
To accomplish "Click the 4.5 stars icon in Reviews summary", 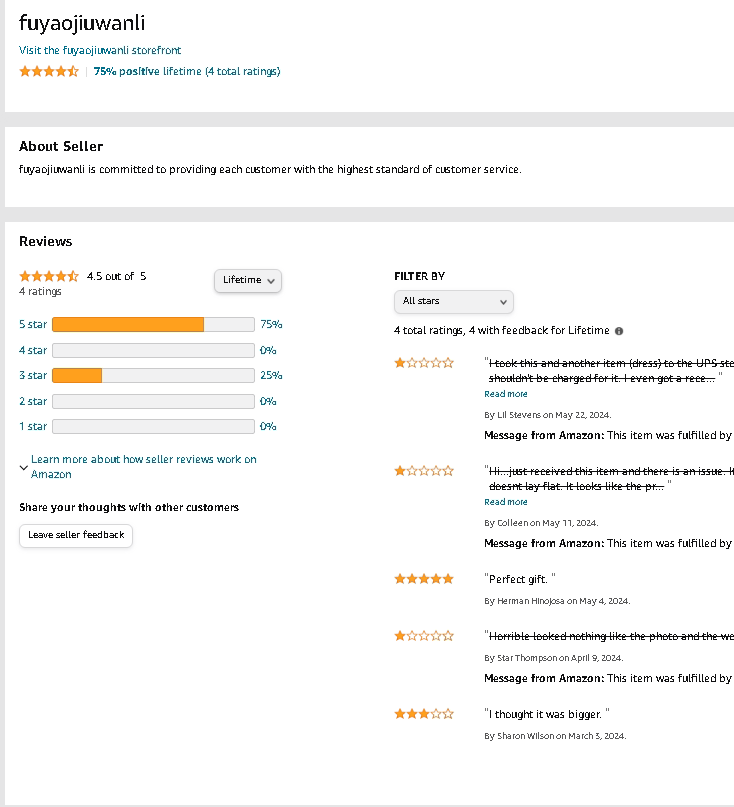I will click(48, 276).
